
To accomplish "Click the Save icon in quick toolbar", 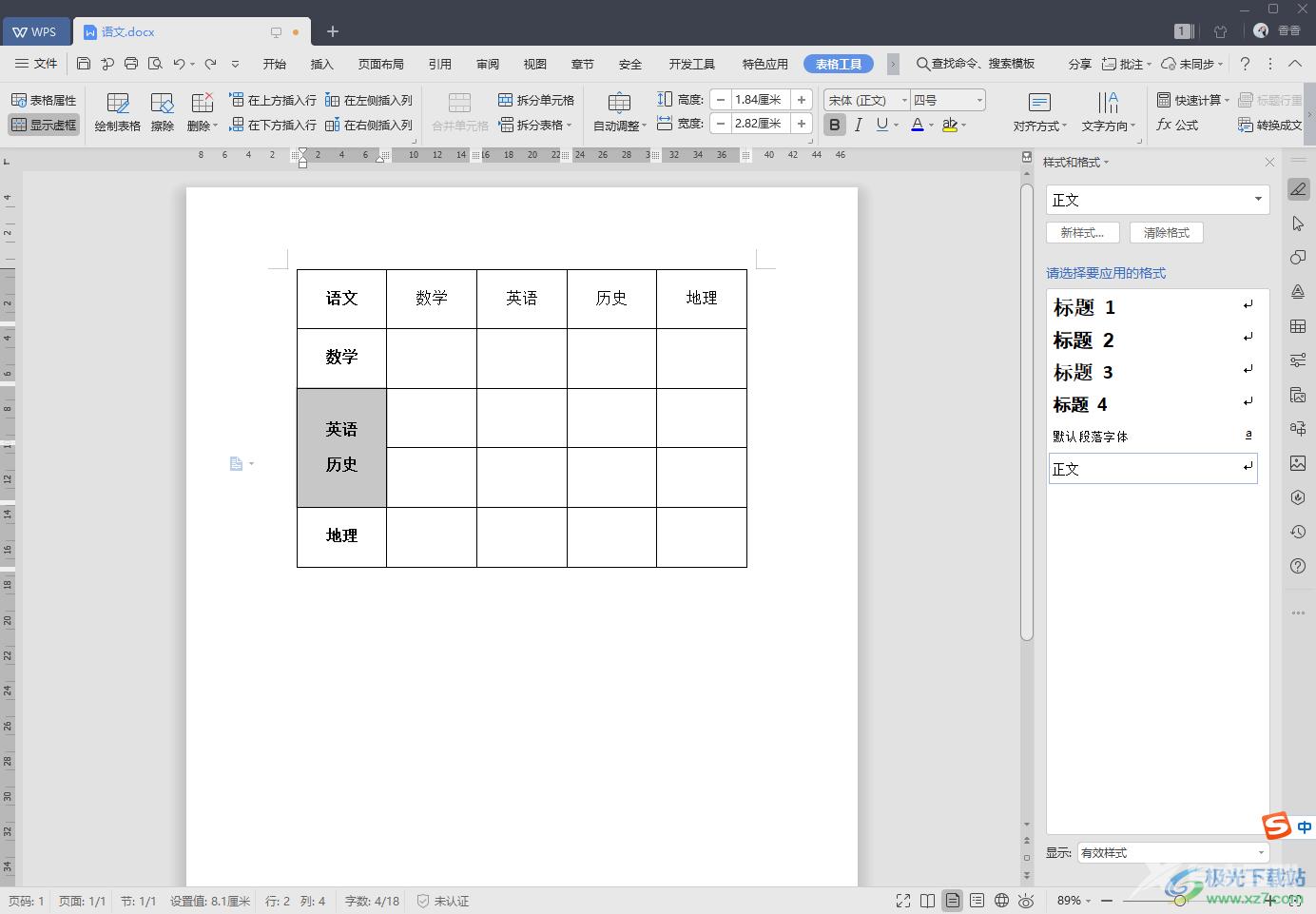I will click(x=84, y=64).
